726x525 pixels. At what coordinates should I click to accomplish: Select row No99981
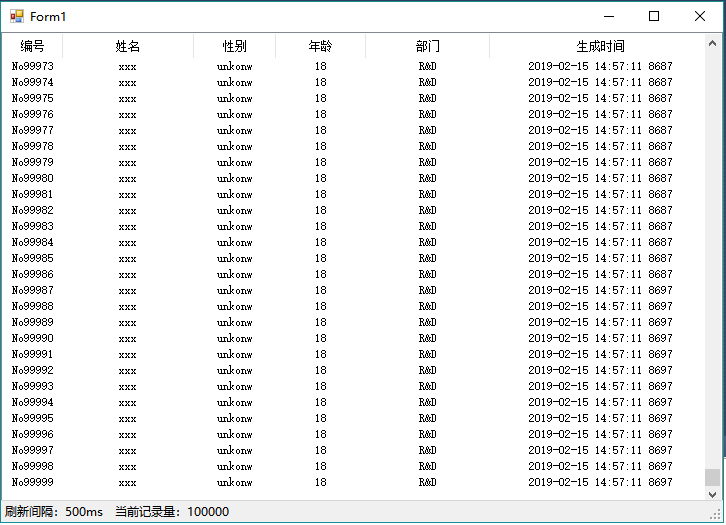(x=353, y=194)
